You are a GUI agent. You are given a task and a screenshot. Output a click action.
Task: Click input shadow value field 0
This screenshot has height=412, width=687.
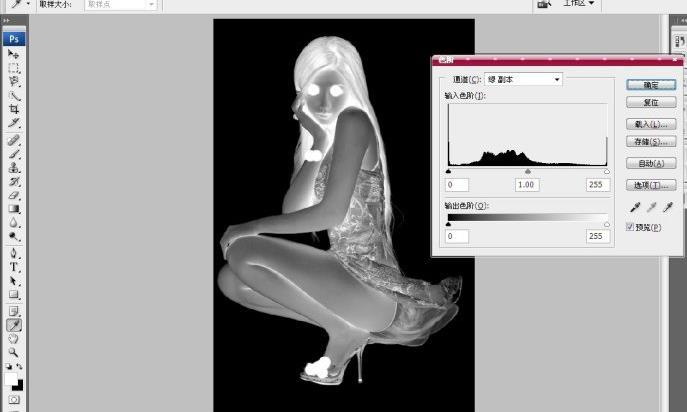click(457, 185)
